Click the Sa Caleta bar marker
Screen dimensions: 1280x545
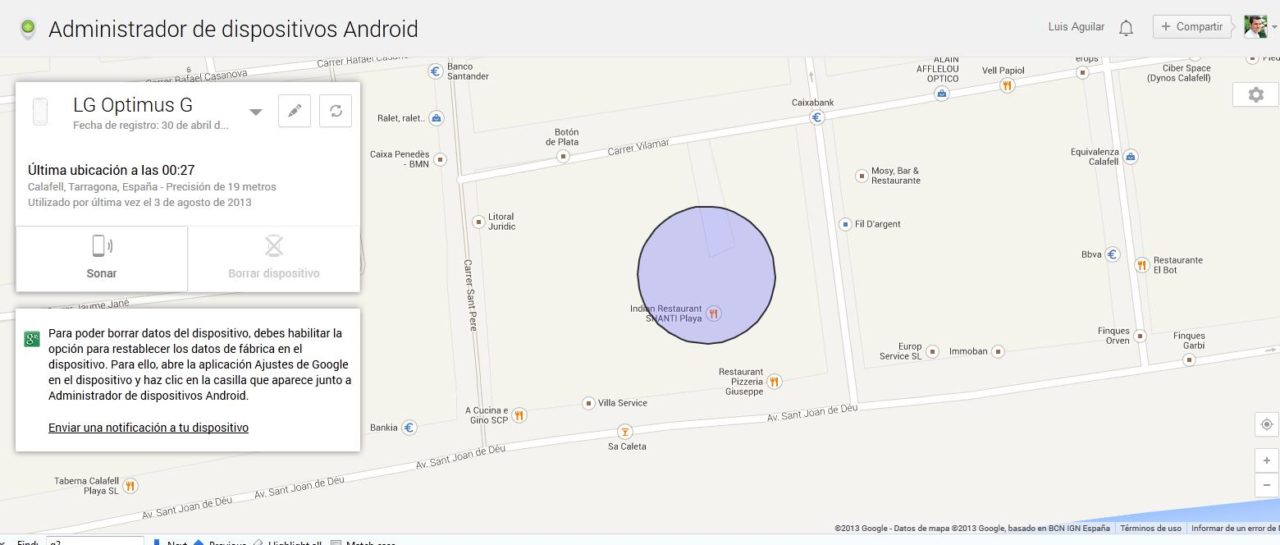point(625,432)
